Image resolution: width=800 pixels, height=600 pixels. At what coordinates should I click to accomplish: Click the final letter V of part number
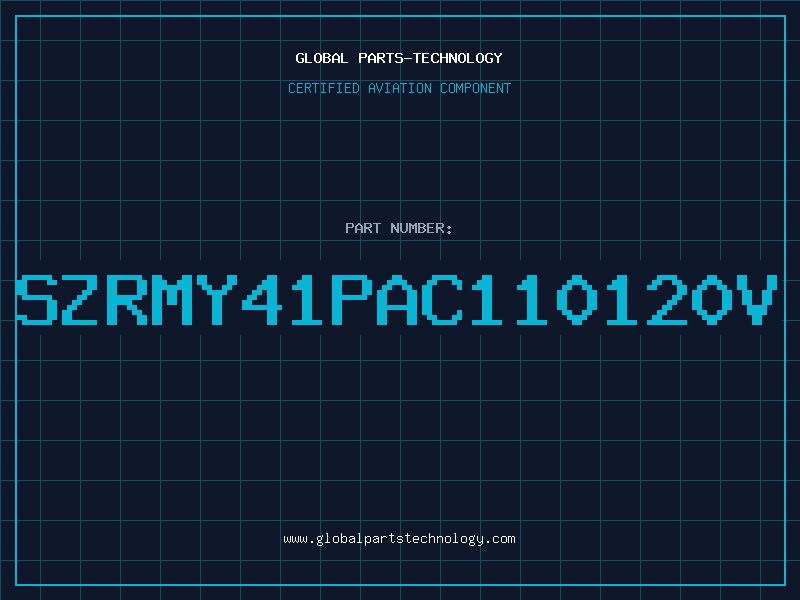pyautogui.click(x=759, y=299)
